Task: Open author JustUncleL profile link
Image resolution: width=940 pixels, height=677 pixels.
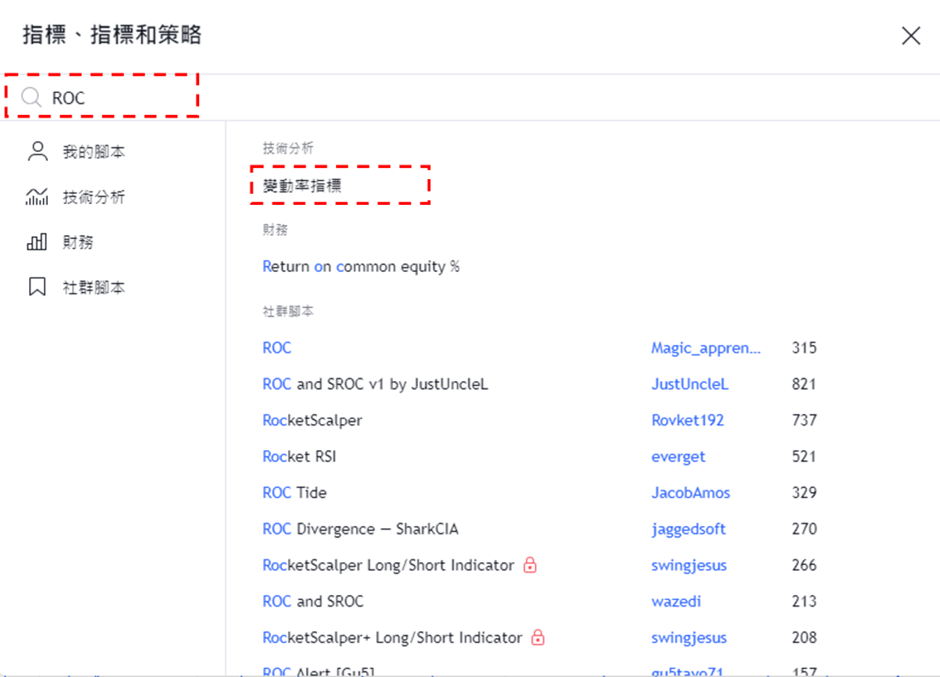Action: click(689, 384)
